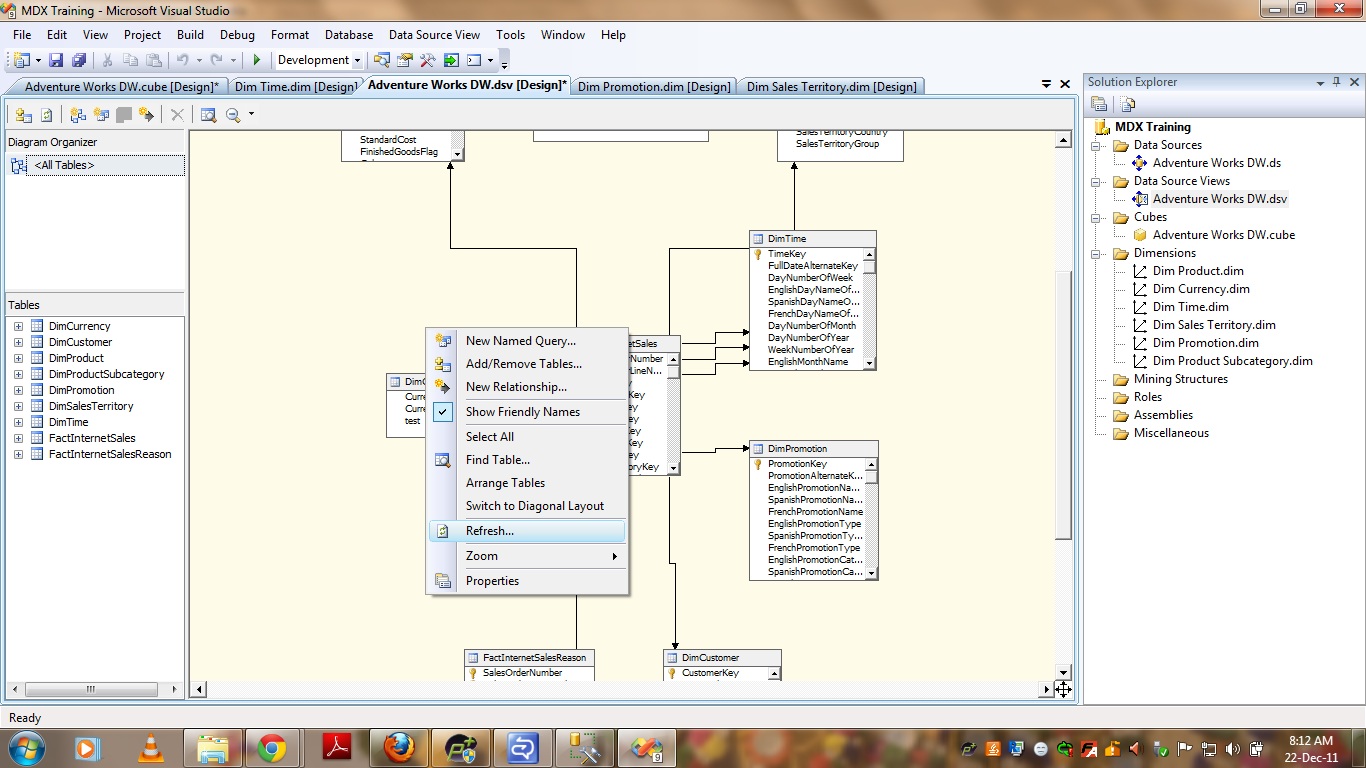1366x768 pixels.
Task: Click the Refresh Data Source View toolbar icon
Action: (x=46, y=115)
